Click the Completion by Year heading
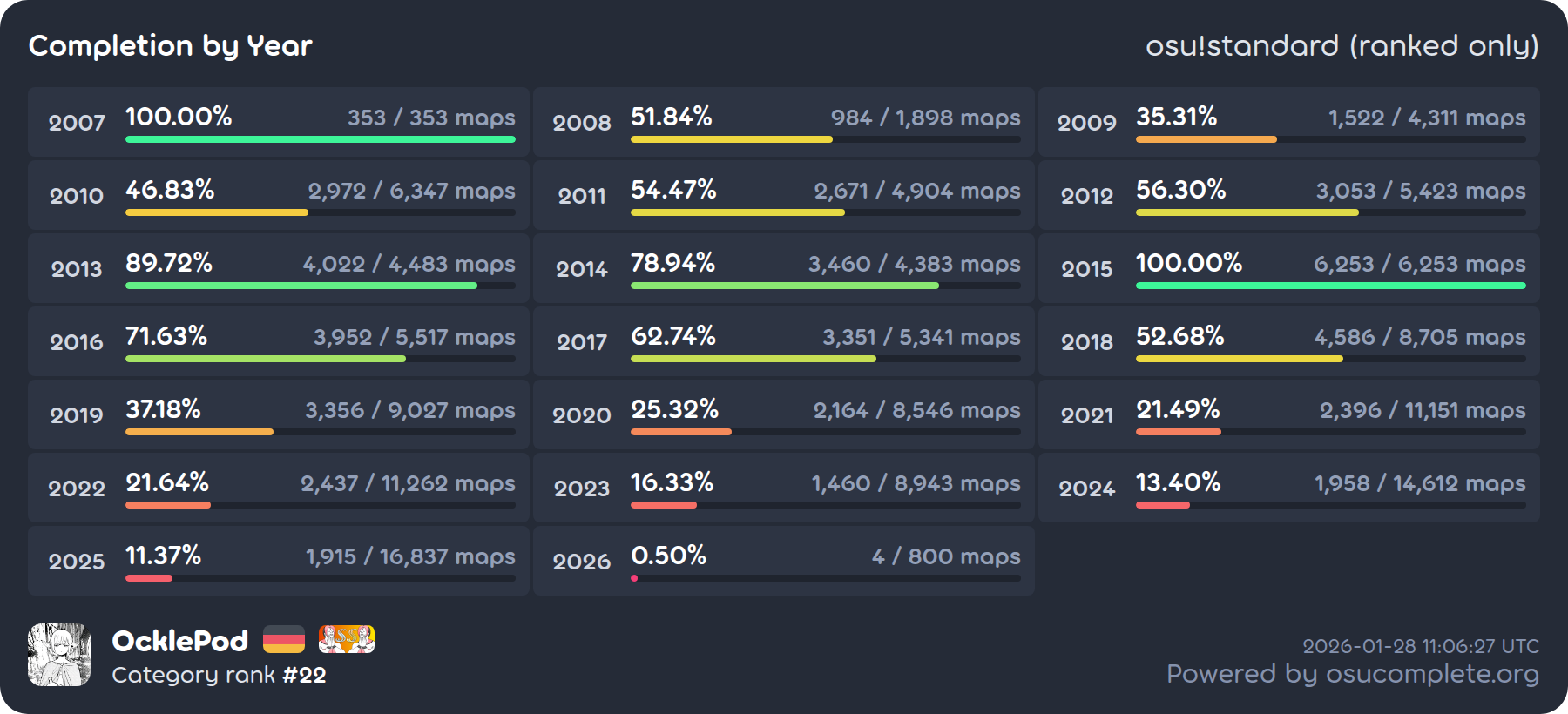The image size is (1568, 714). coord(171,46)
